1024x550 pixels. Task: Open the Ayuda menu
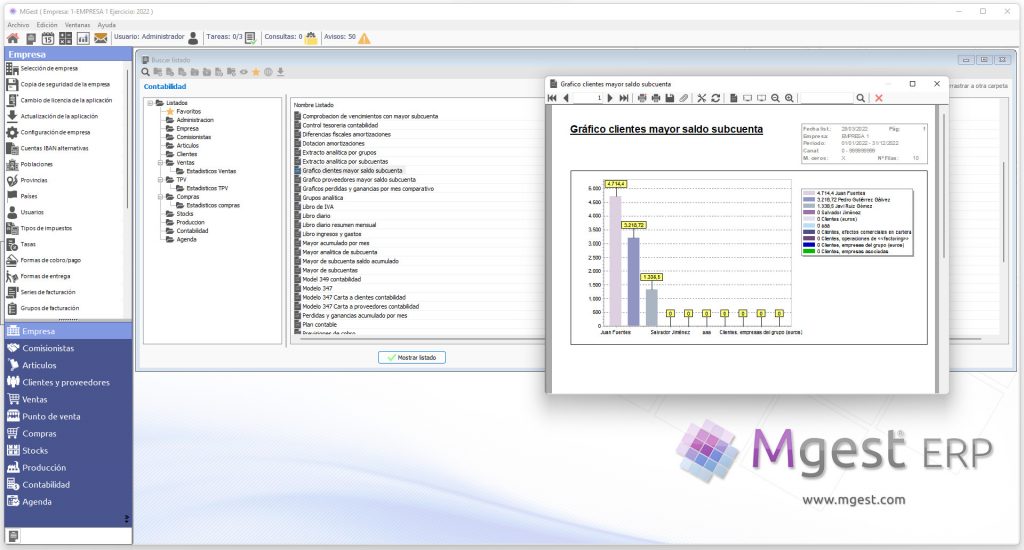(x=106, y=25)
